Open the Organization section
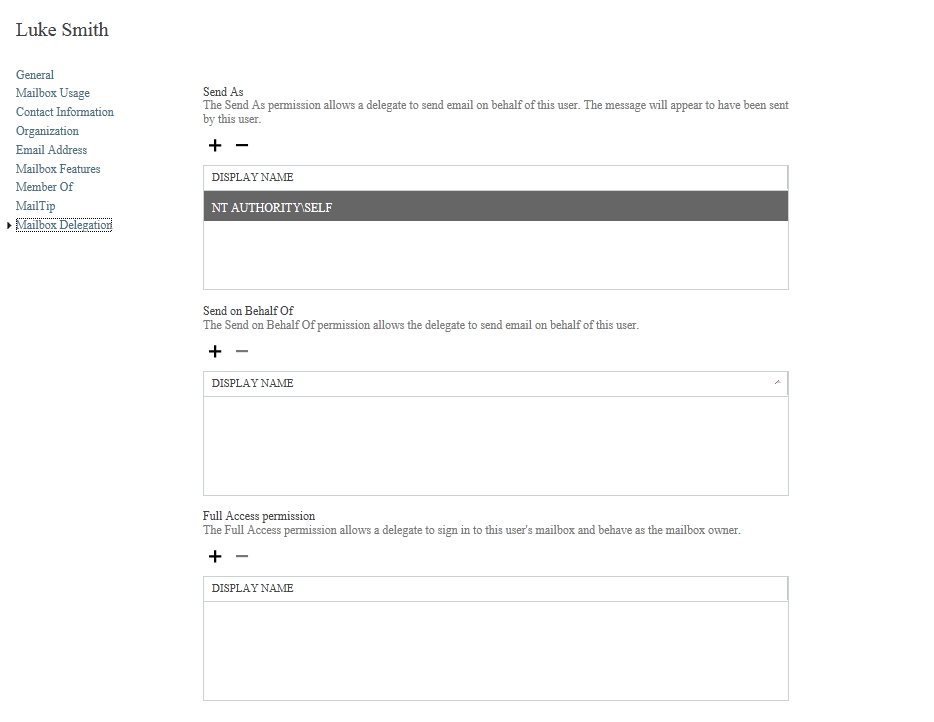Viewport: 934px width, 722px height. point(46,130)
